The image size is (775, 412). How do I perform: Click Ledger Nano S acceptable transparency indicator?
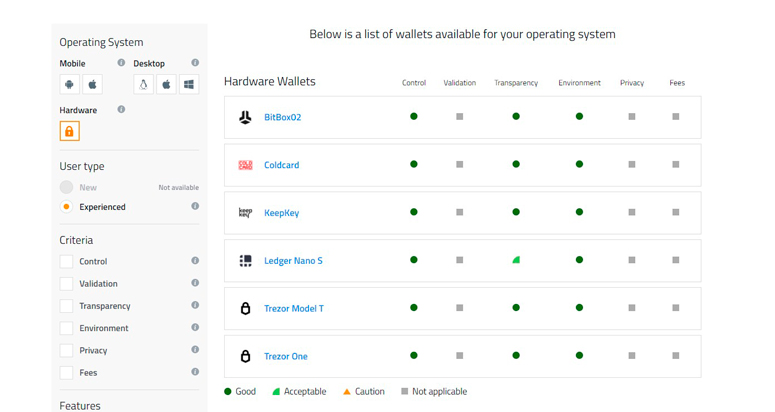pos(516,260)
